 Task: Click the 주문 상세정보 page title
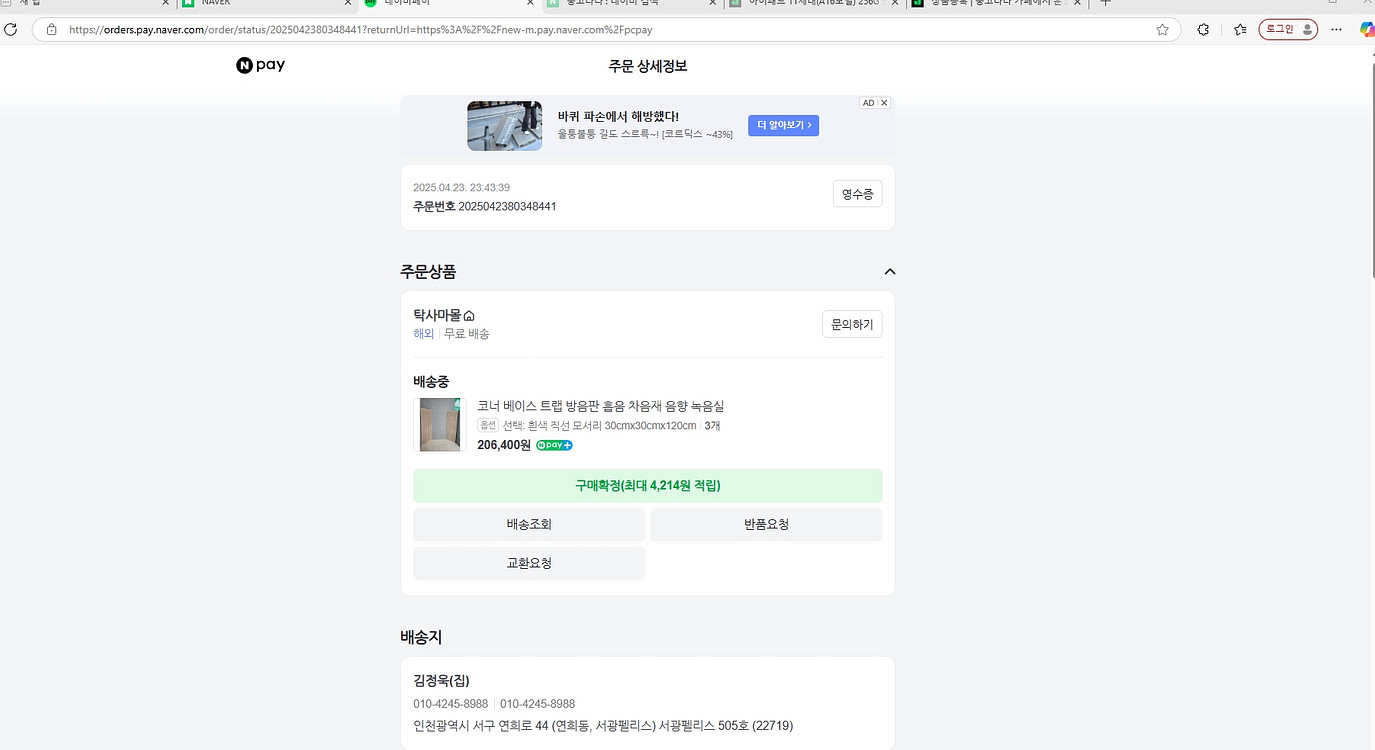tap(648, 66)
